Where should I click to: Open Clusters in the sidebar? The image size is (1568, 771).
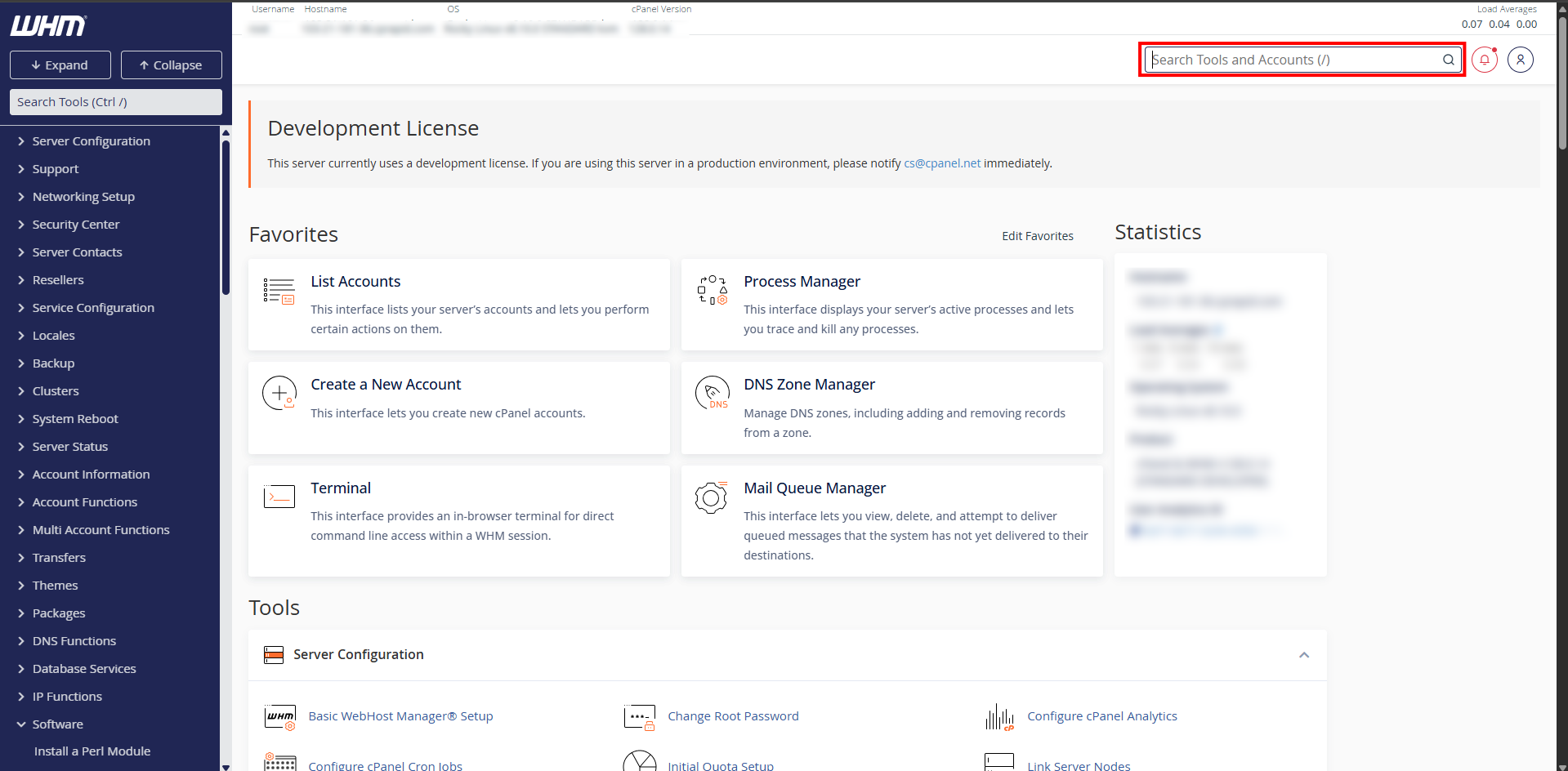[x=56, y=391]
